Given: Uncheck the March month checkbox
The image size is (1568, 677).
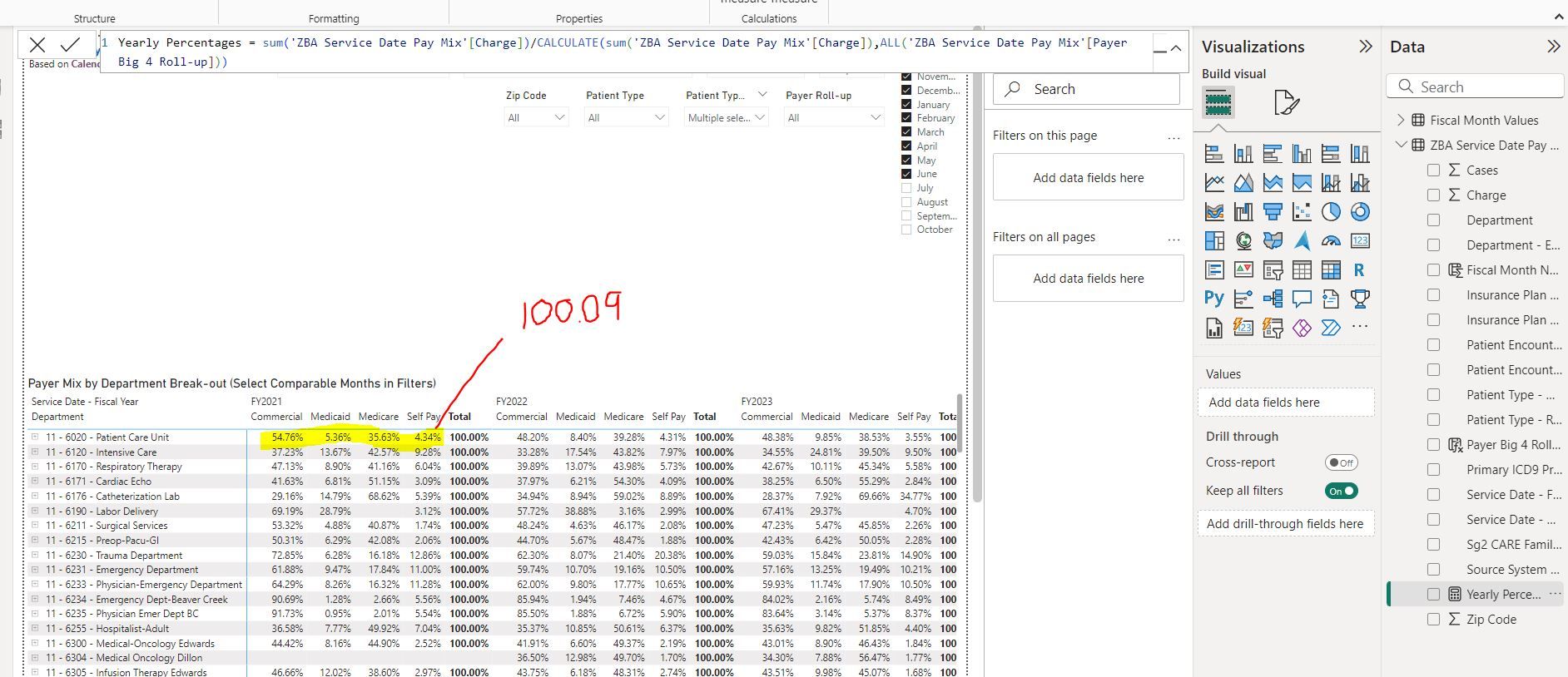Looking at the screenshot, I should (906, 131).
